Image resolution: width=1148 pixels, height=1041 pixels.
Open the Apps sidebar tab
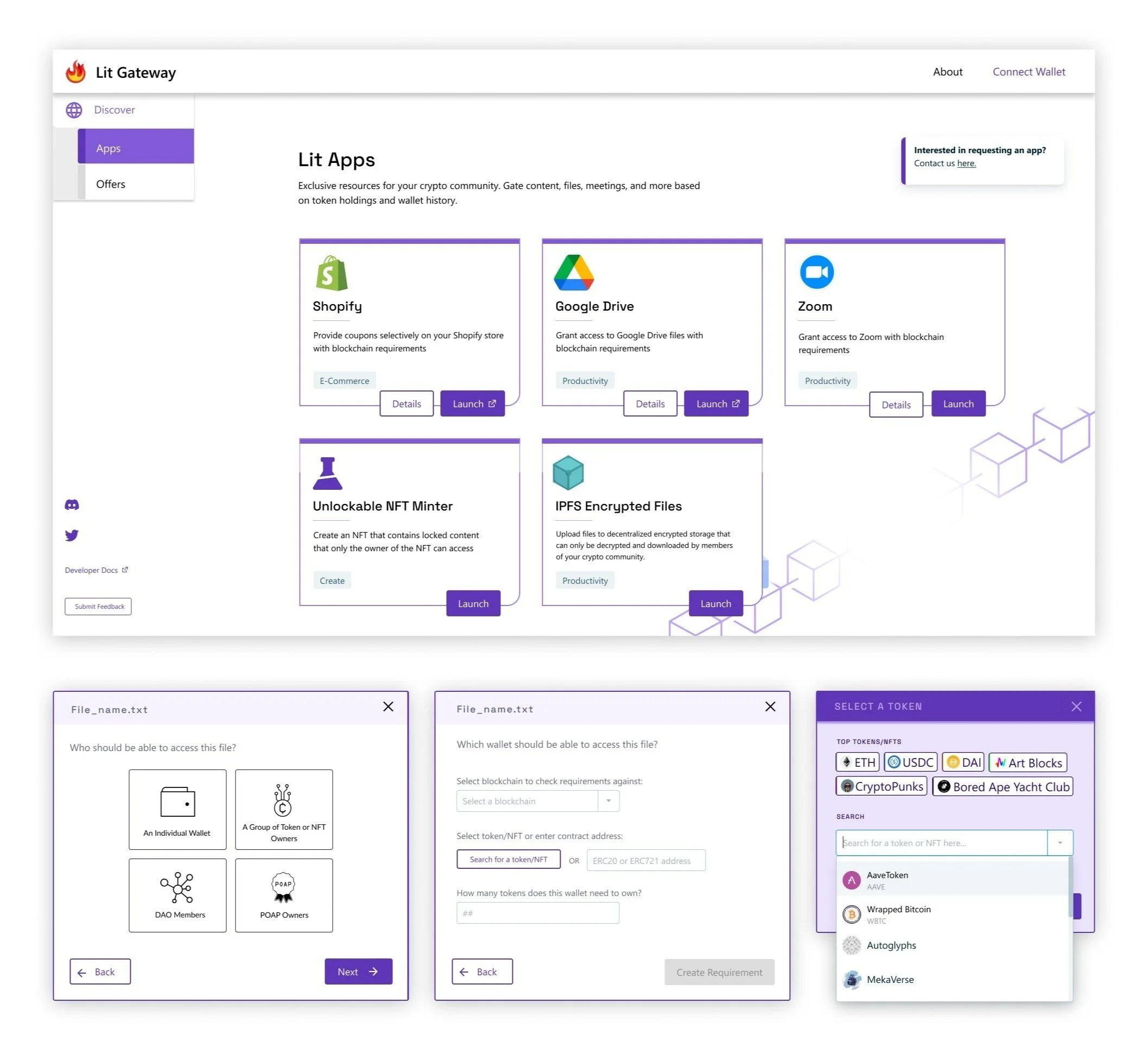(136, 148)
